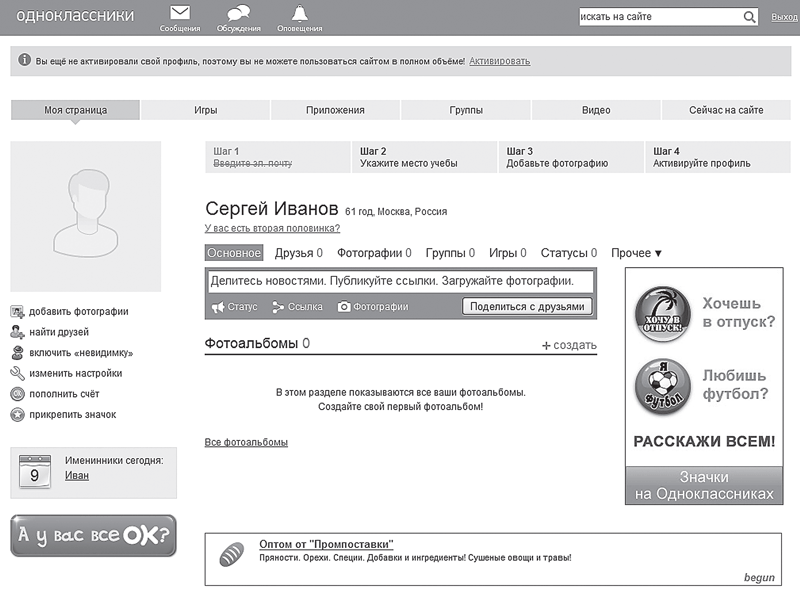Click the добавить фотографии icon

click(x=17, y=311)
